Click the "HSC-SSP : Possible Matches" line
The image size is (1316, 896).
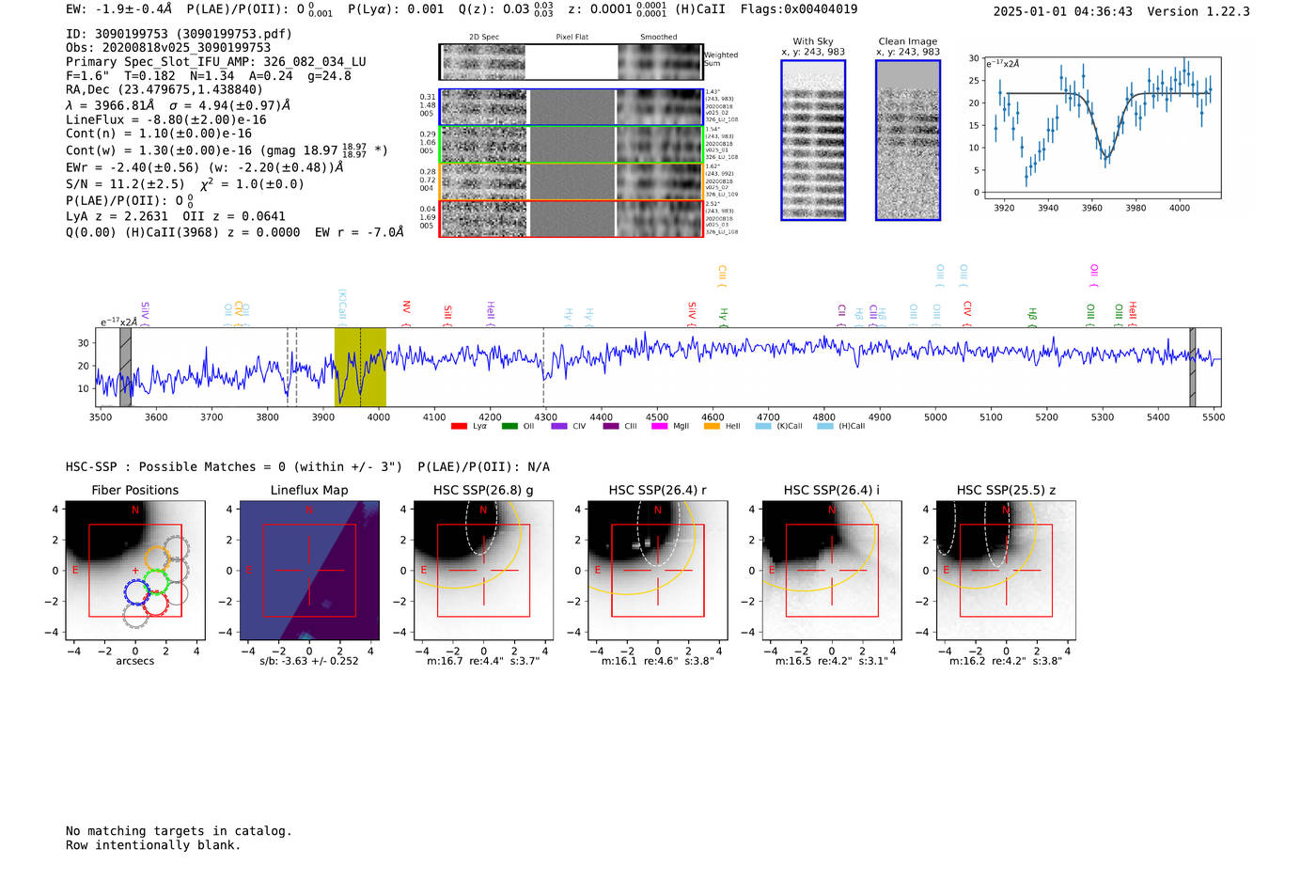point(307,467)
